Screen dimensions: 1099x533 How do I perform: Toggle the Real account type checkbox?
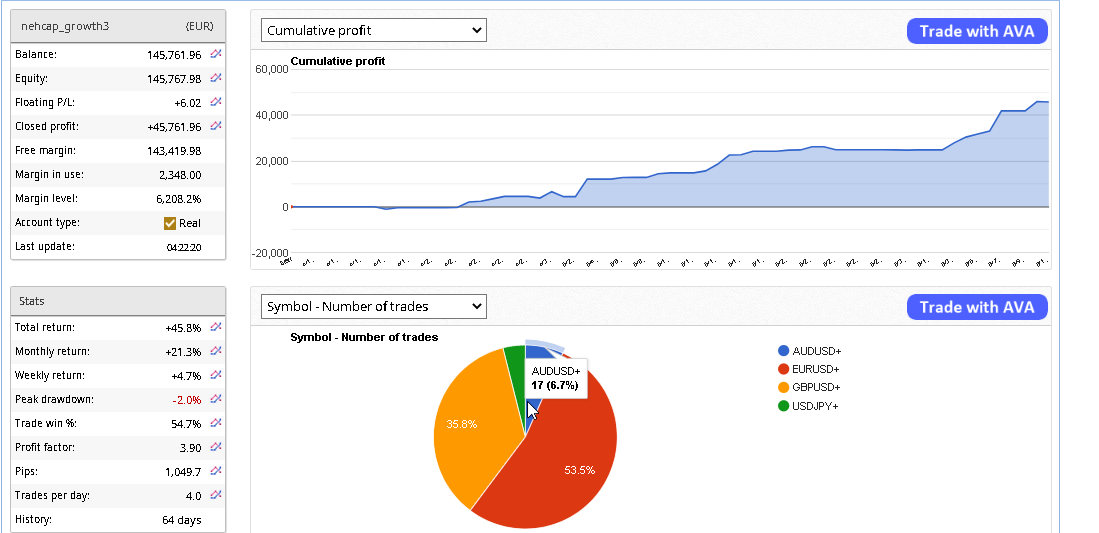170,223
